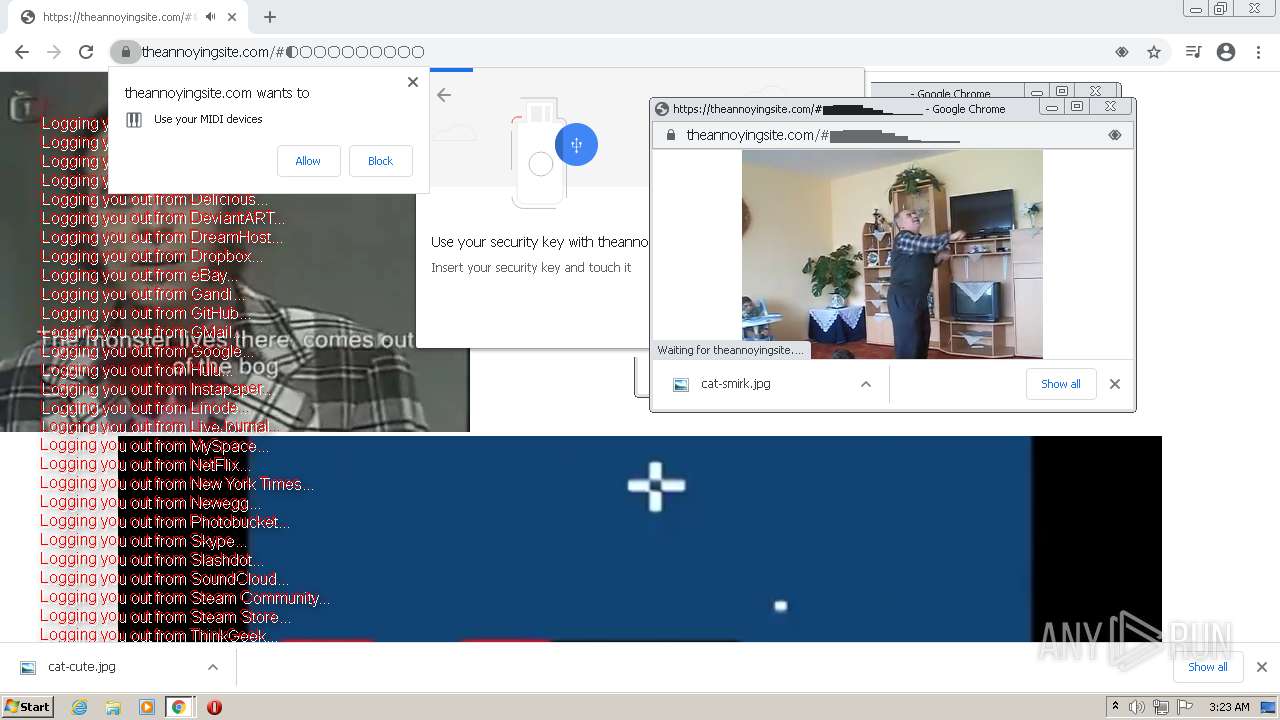Open network icon in system tray
Viewport: 1280px width, 720px height.
[x=1161, y=707]
